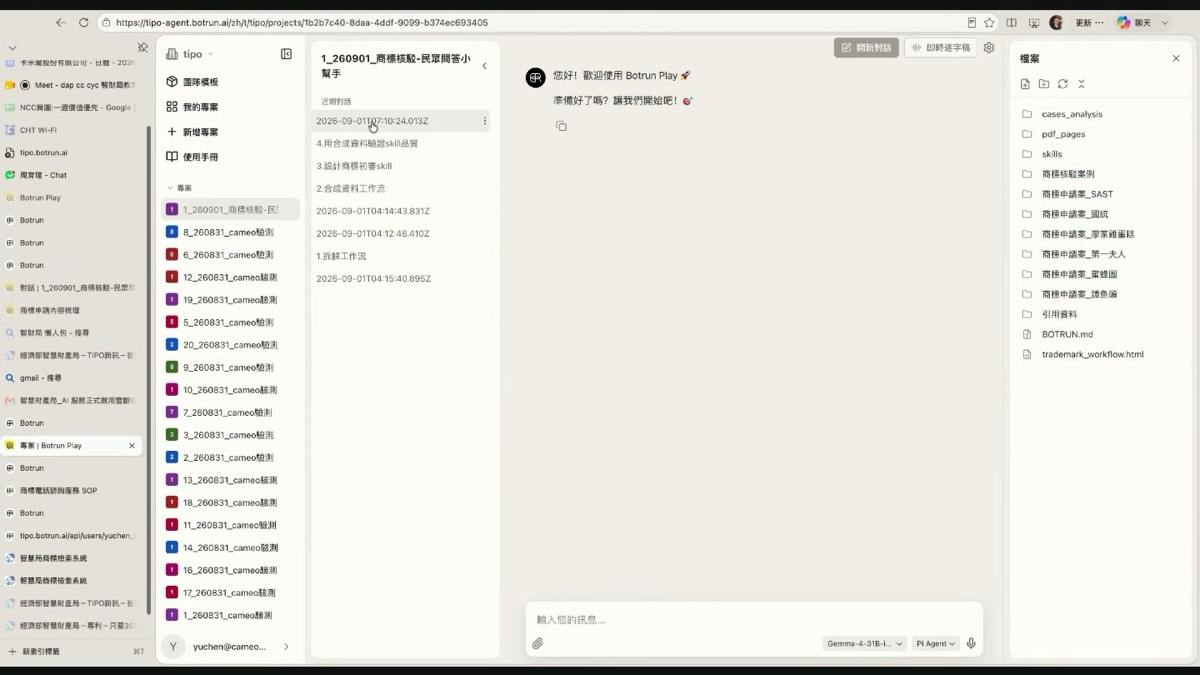Open the Gemma-4-31B model dropdown
Screen dimensions: 1200x675
(x=865, y=644)
